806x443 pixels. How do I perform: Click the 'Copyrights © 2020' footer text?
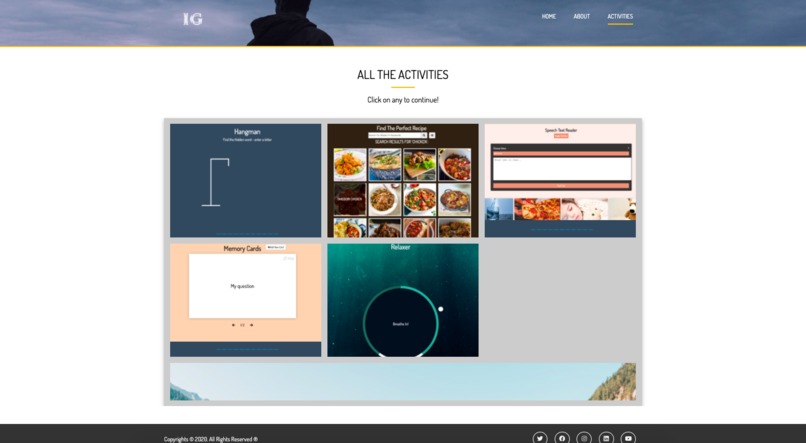click(211, 439)
